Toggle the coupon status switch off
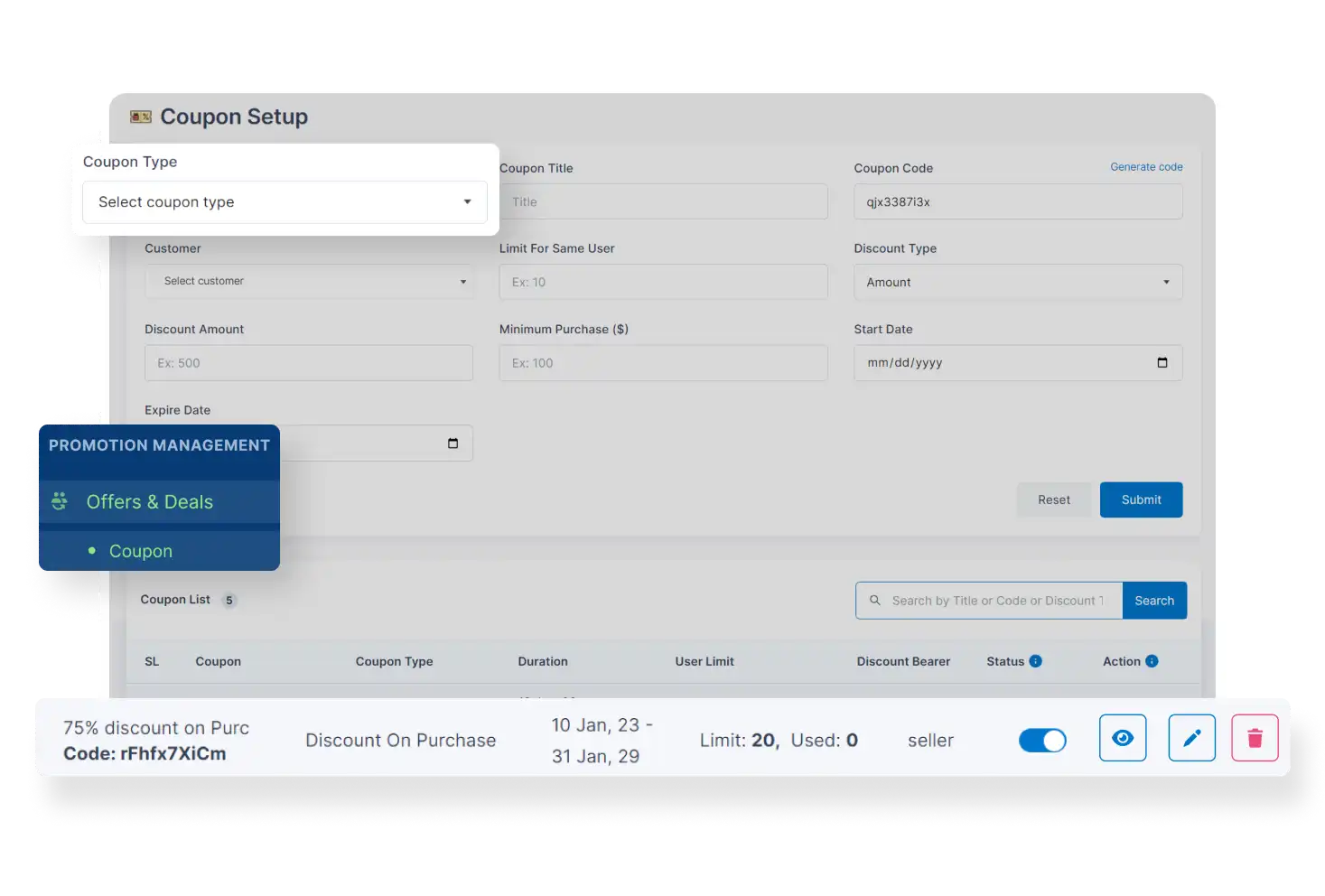Screen dimensions: 1325x896 [x=1042, y=740]
